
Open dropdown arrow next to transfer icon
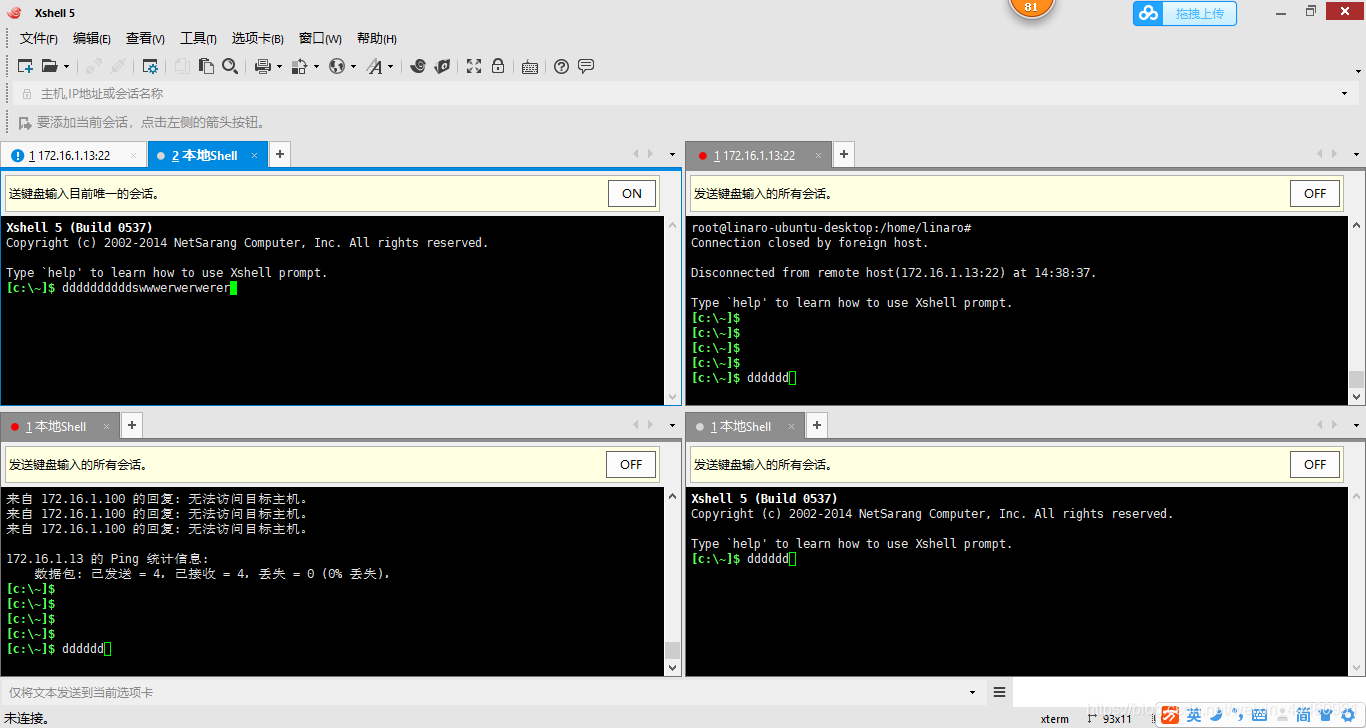click(x=316, y=67)
